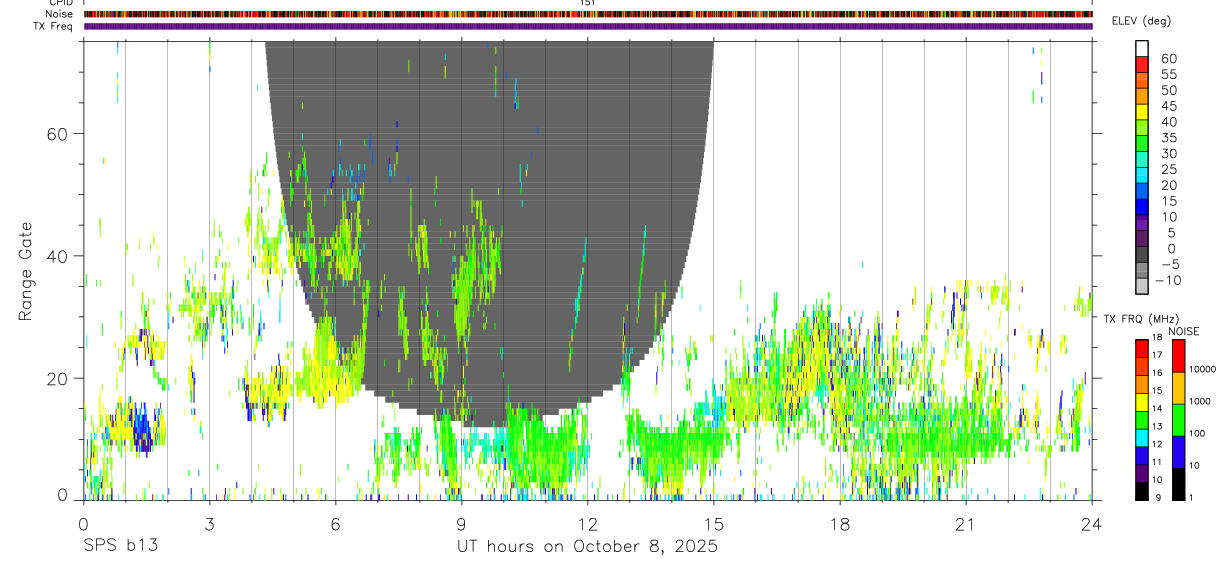Click the 20 label on ELEV color bar
Image resolution: width=1228 pixels, height=567 pixels.
[x=1168, y=185]
